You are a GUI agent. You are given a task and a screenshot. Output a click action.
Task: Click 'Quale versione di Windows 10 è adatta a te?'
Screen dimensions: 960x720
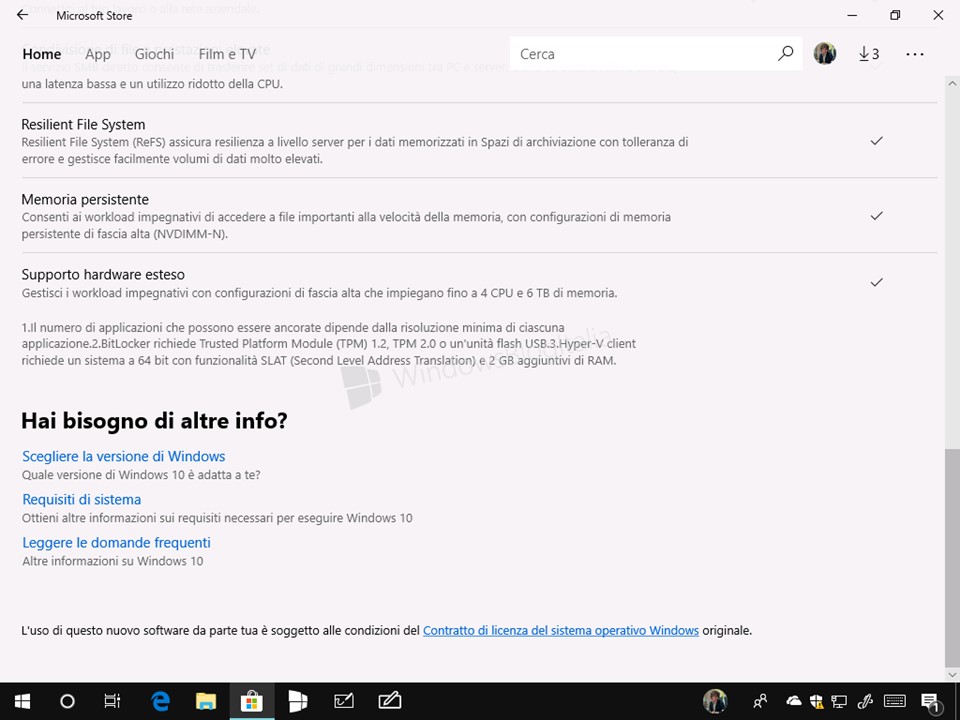(141, 474)
